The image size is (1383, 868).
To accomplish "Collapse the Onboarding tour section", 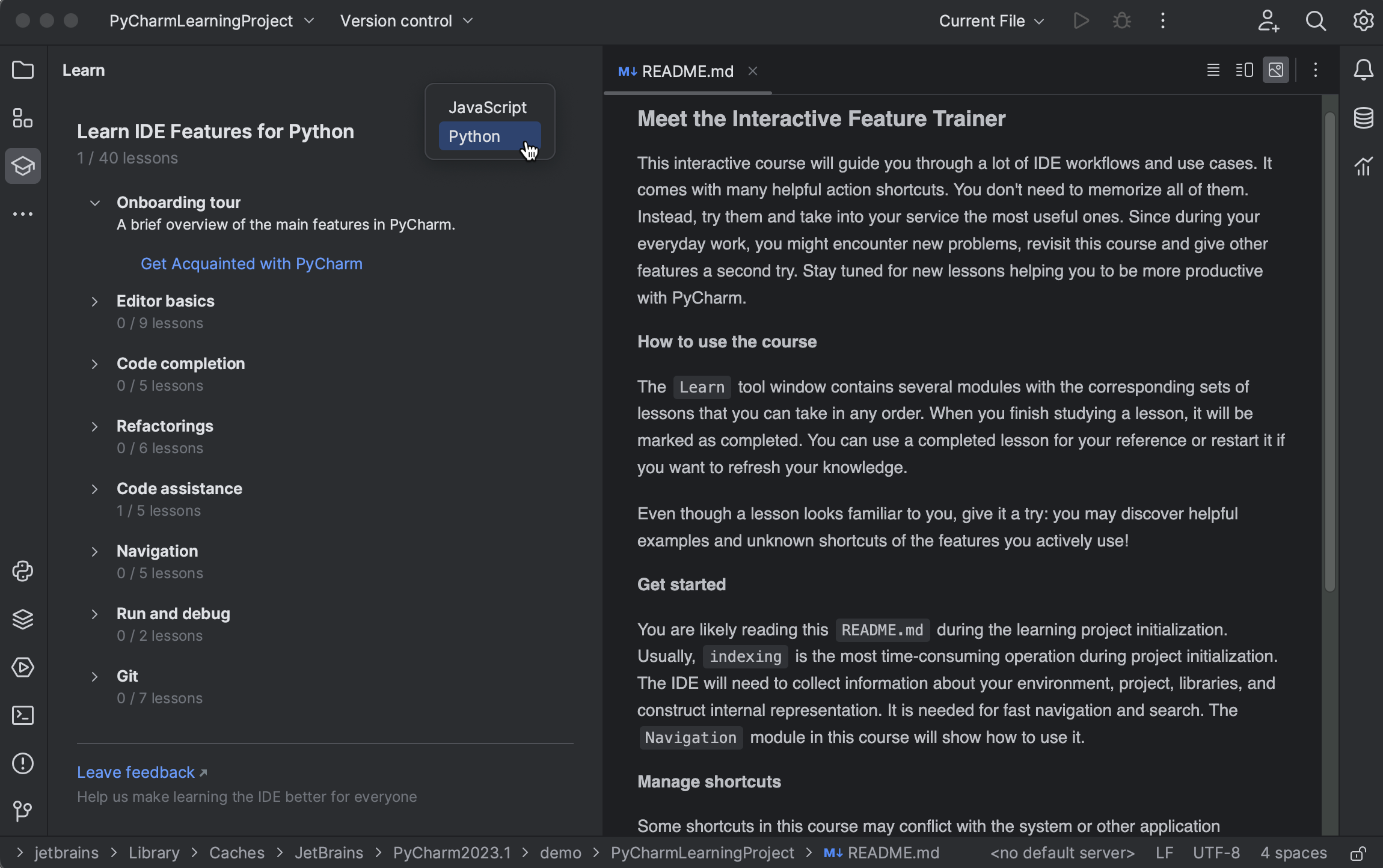I will pyautogui.click(x=95, y=203).
